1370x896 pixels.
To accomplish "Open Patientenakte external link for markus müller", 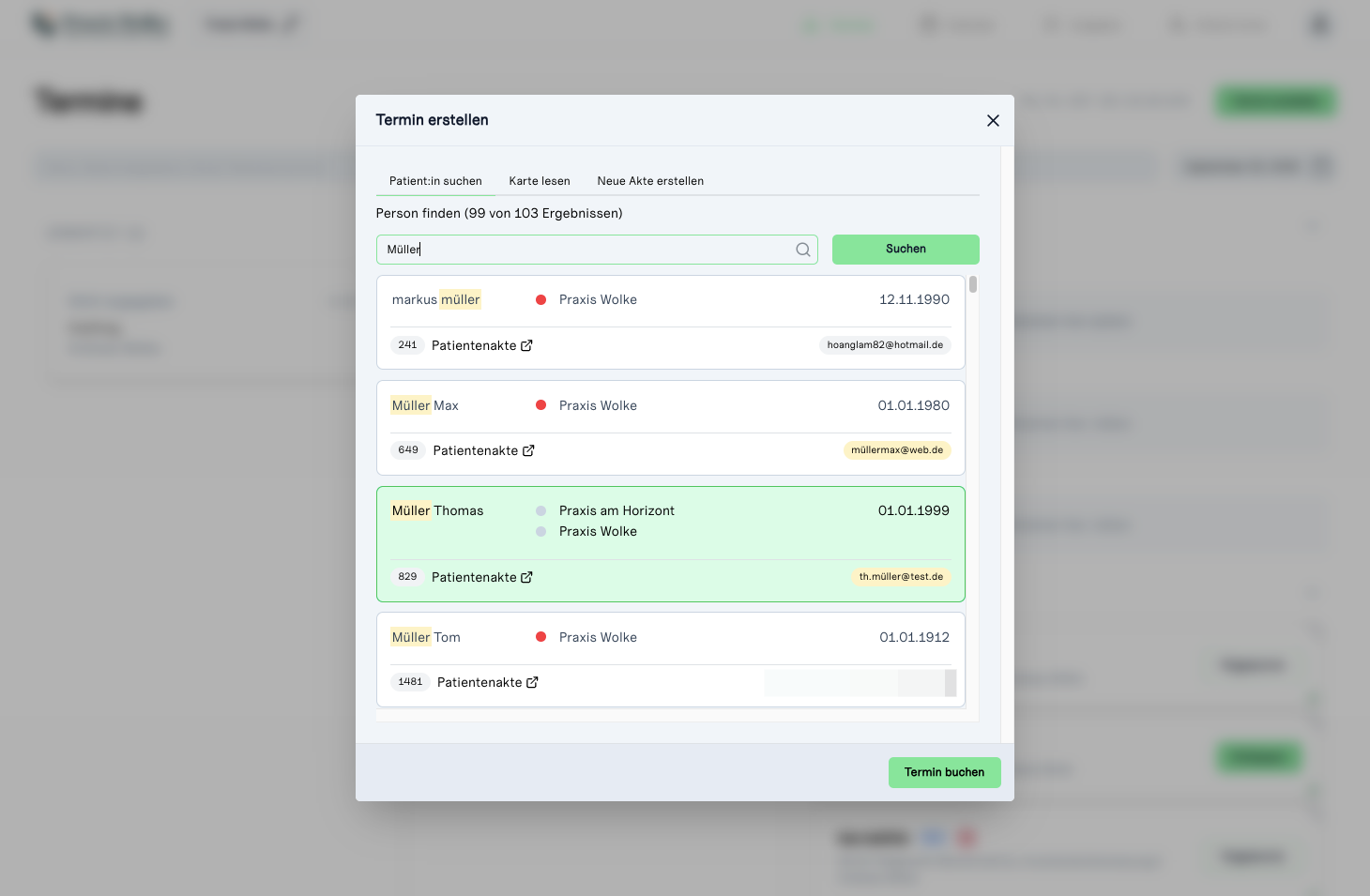I will point(526,345).
